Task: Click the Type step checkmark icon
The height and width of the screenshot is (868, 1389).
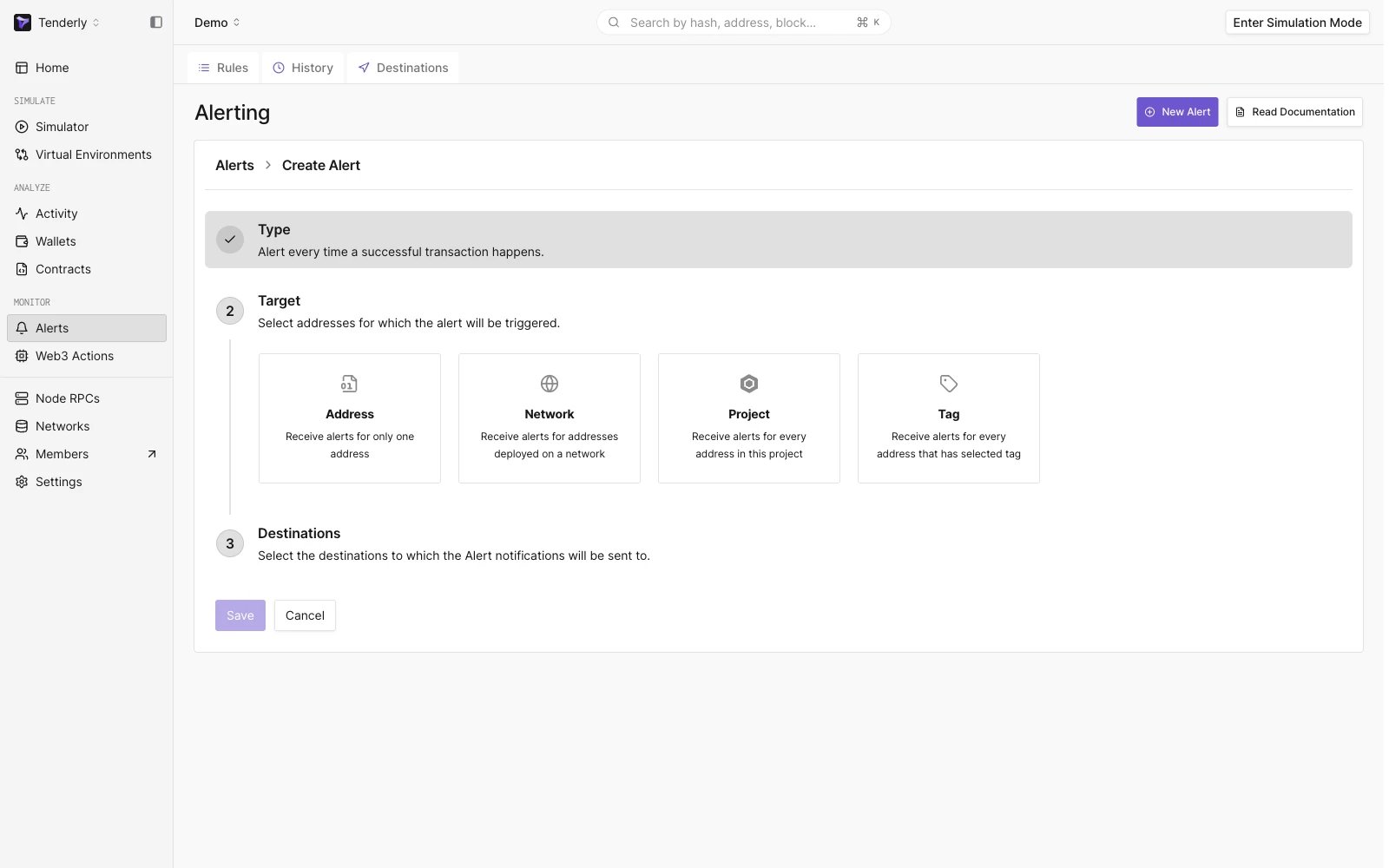Action: point(230,240)
